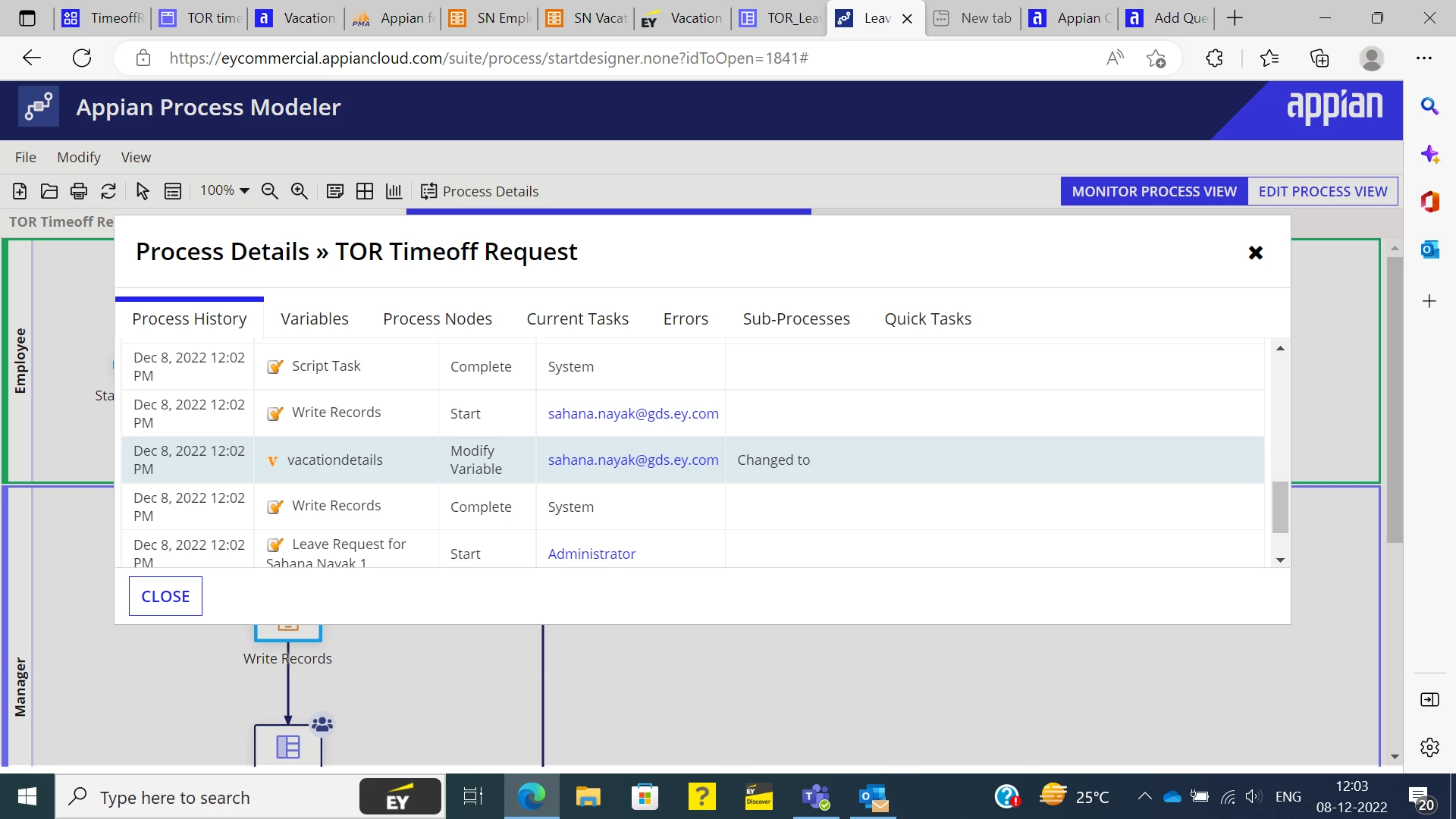Screen dimensions: 1456x819
Task: Click the browser address bar URL
Action: tap(488, 58)
